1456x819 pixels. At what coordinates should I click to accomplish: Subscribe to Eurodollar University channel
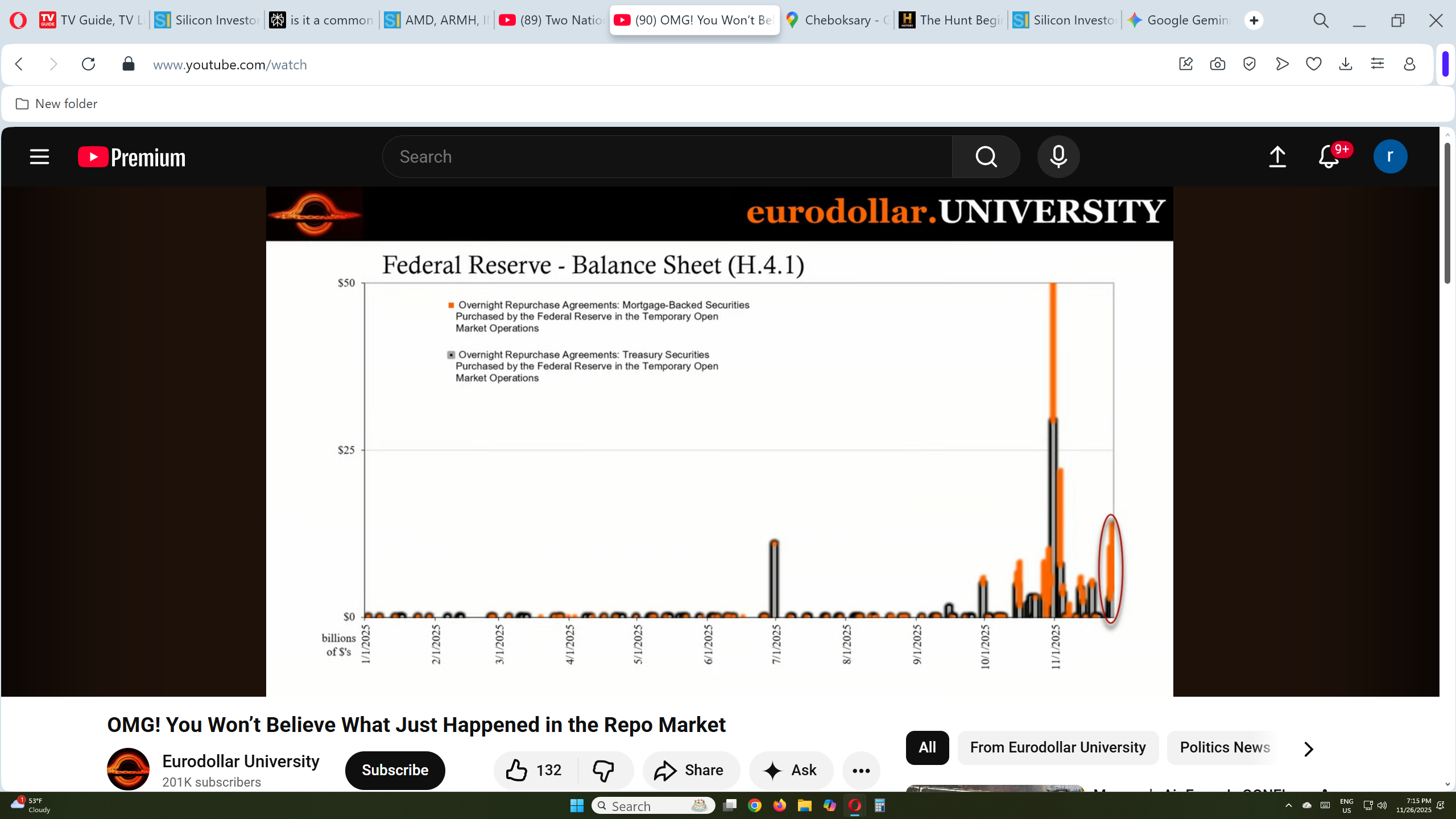(395, 770)
